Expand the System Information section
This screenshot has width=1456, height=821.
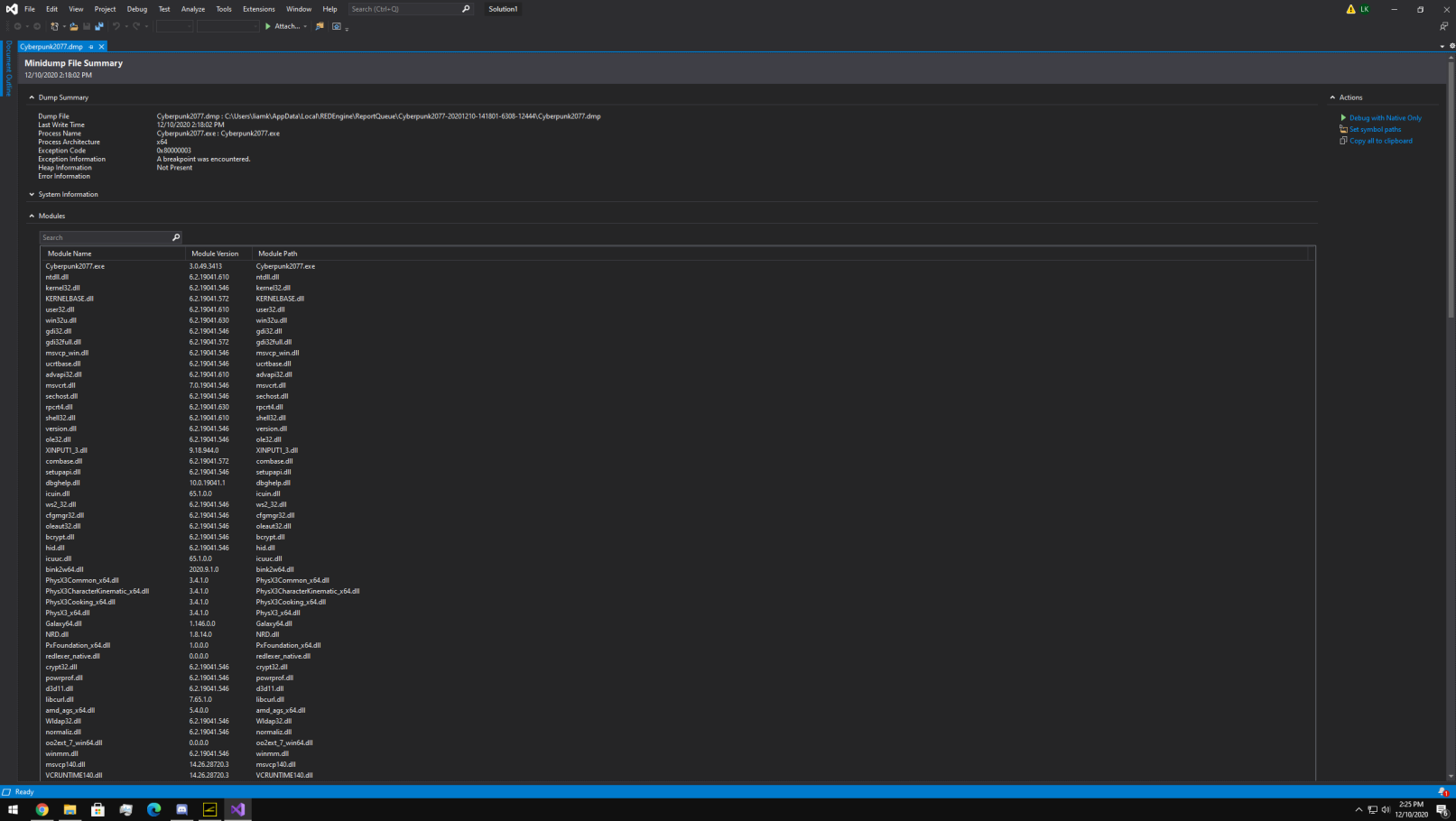pos(32,194)
